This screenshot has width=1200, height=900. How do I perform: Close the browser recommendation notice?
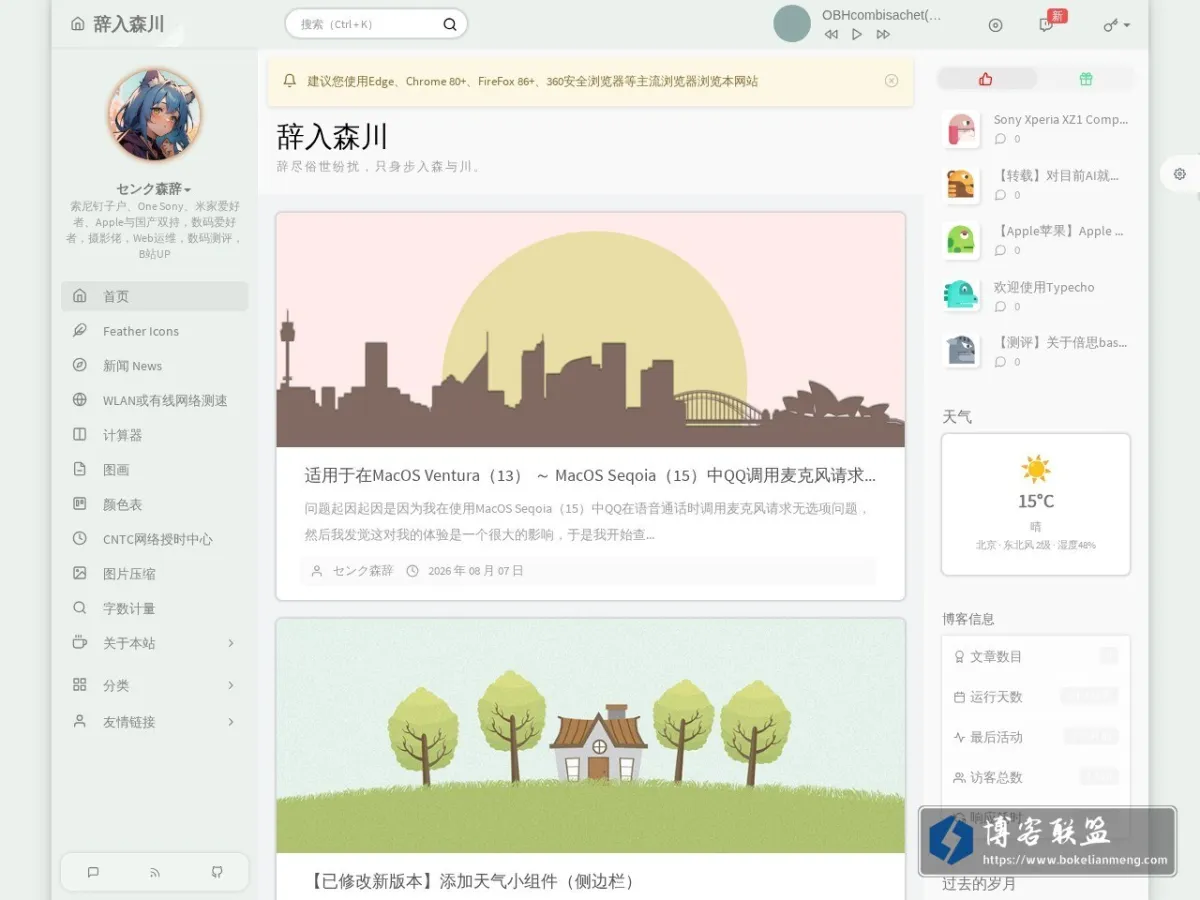[891, 81]
